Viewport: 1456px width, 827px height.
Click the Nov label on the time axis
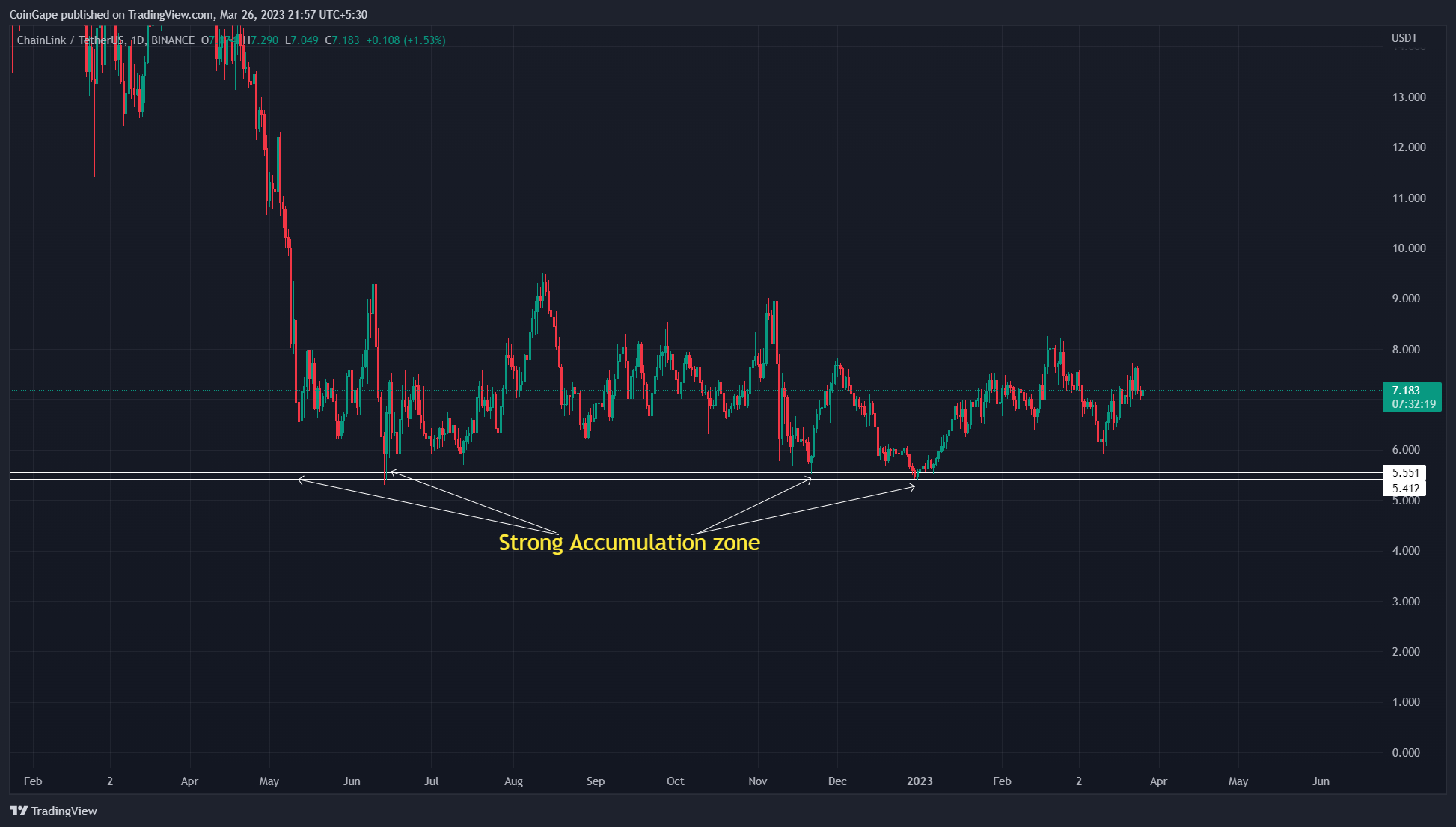click(x=757, y=781)
